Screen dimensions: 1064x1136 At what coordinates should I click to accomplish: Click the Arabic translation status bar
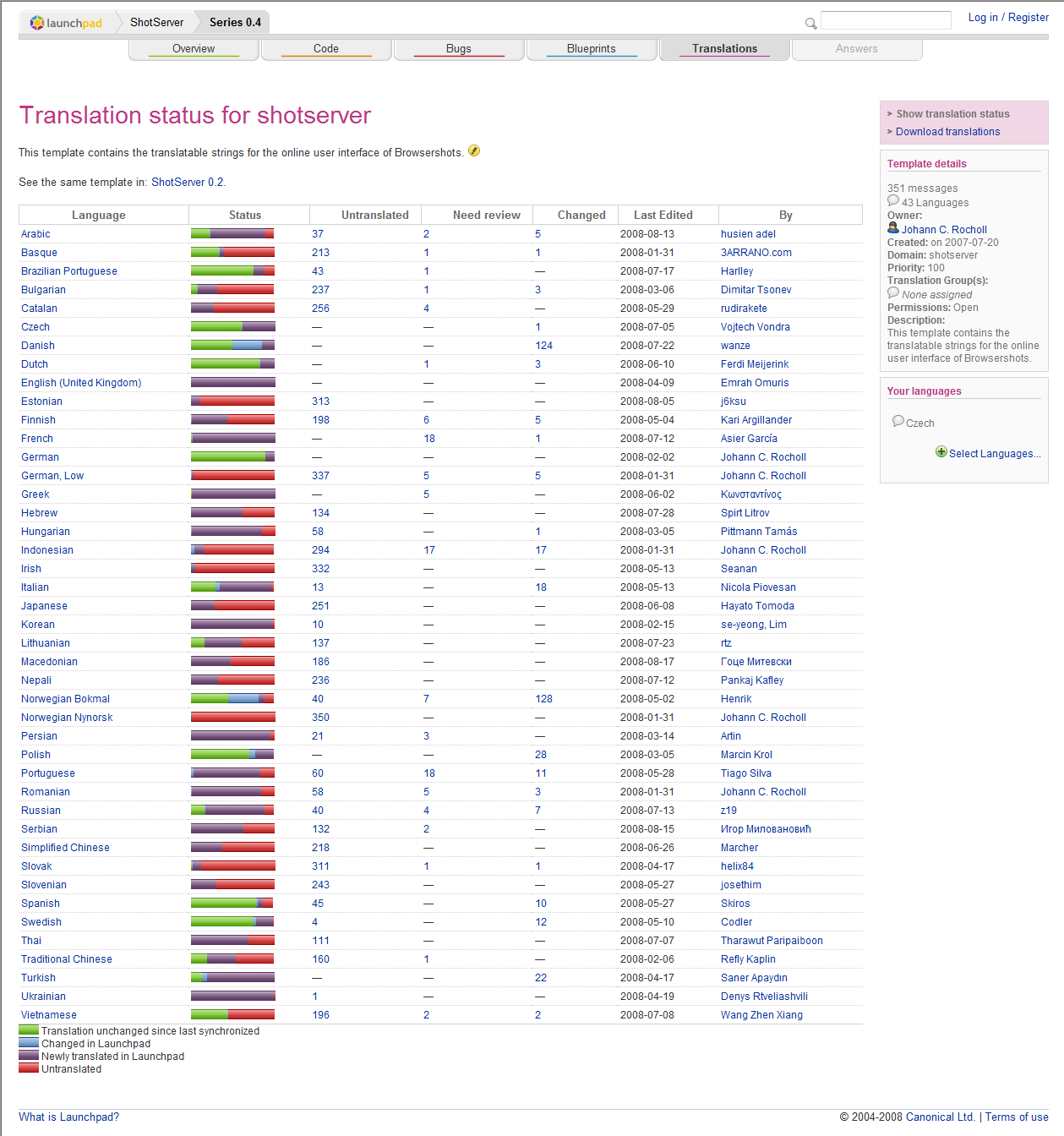[x=232, y=233]
